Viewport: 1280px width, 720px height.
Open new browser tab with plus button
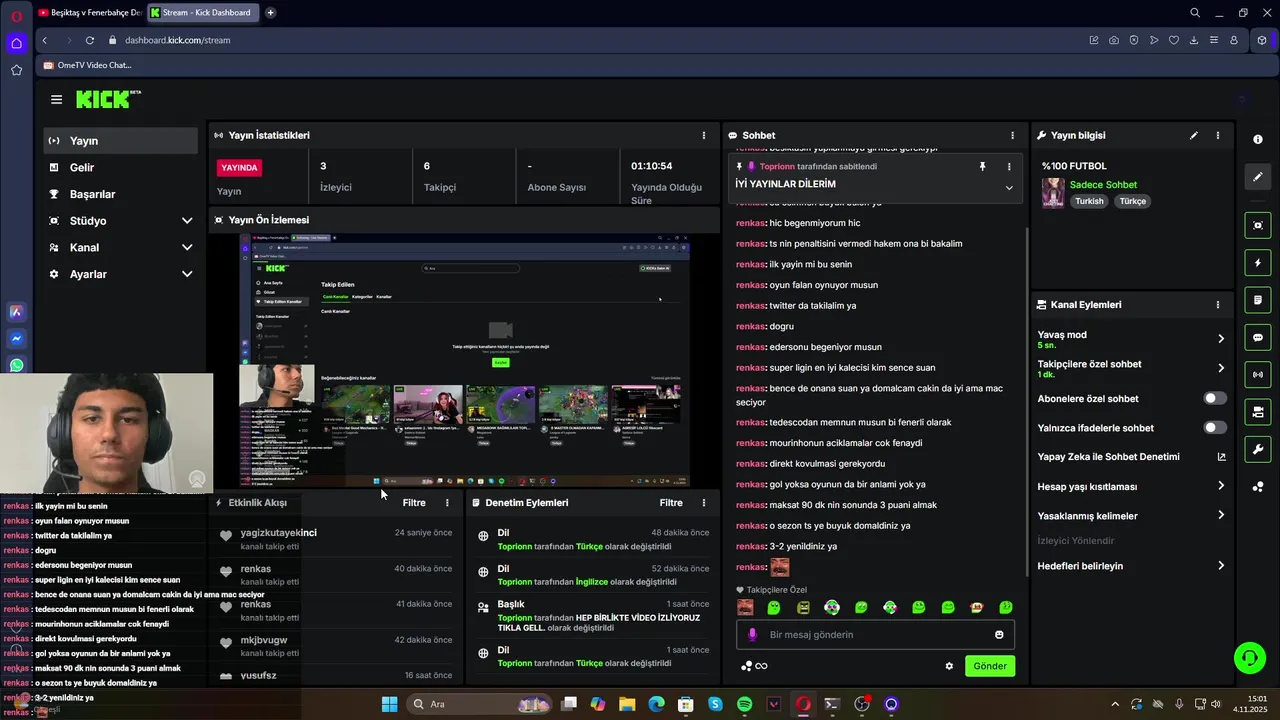[270, 13]
